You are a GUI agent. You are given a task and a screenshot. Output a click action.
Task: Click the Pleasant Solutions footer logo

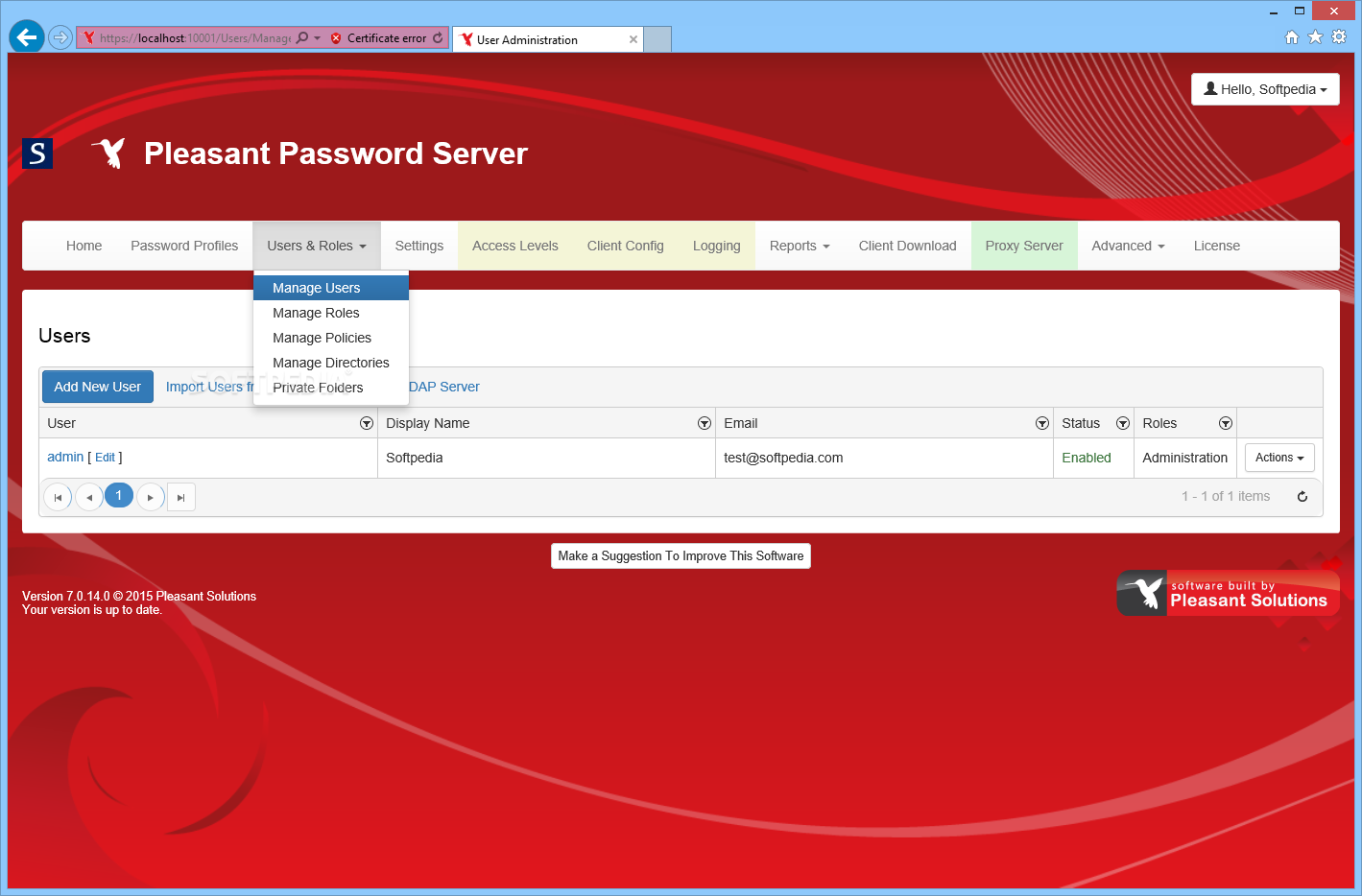click(x=1228, y=593)
